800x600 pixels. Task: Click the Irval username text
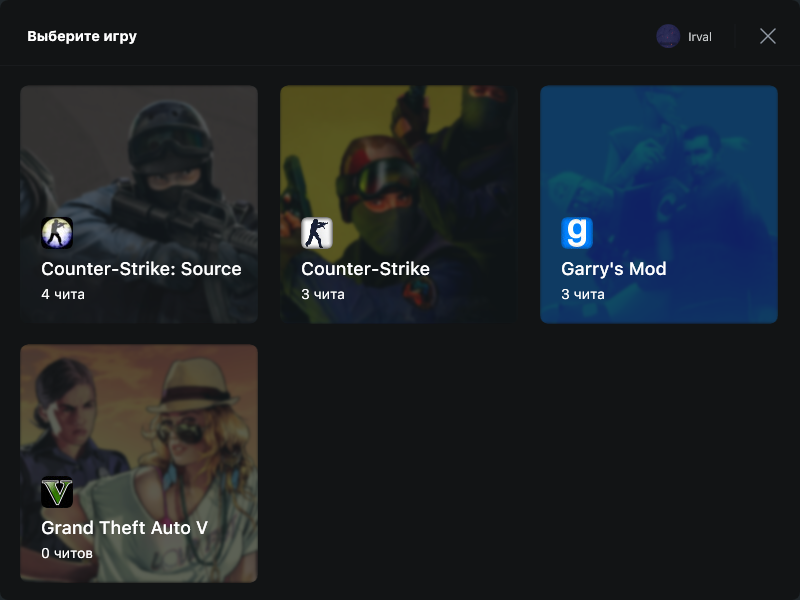(699, 37)
